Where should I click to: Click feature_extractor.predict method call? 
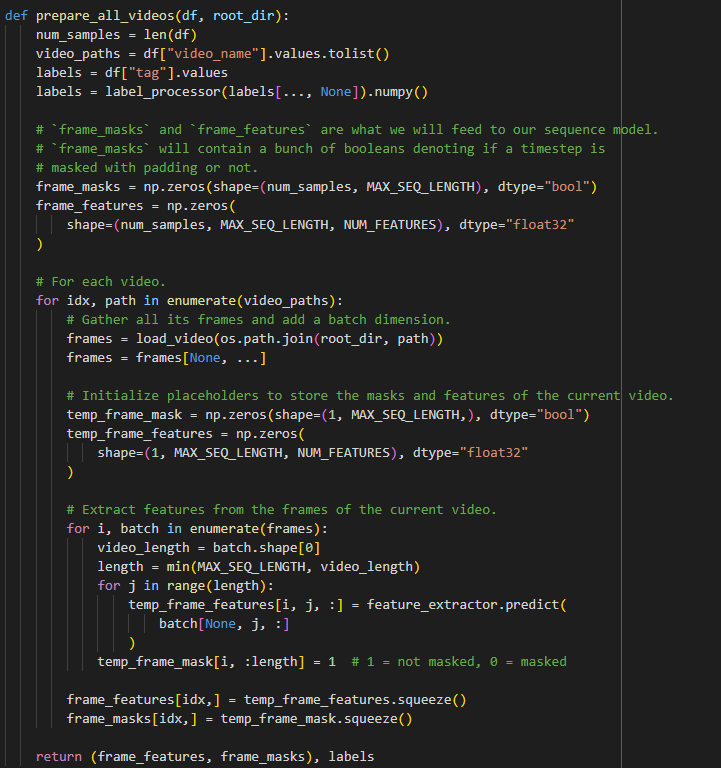point(467,605)
